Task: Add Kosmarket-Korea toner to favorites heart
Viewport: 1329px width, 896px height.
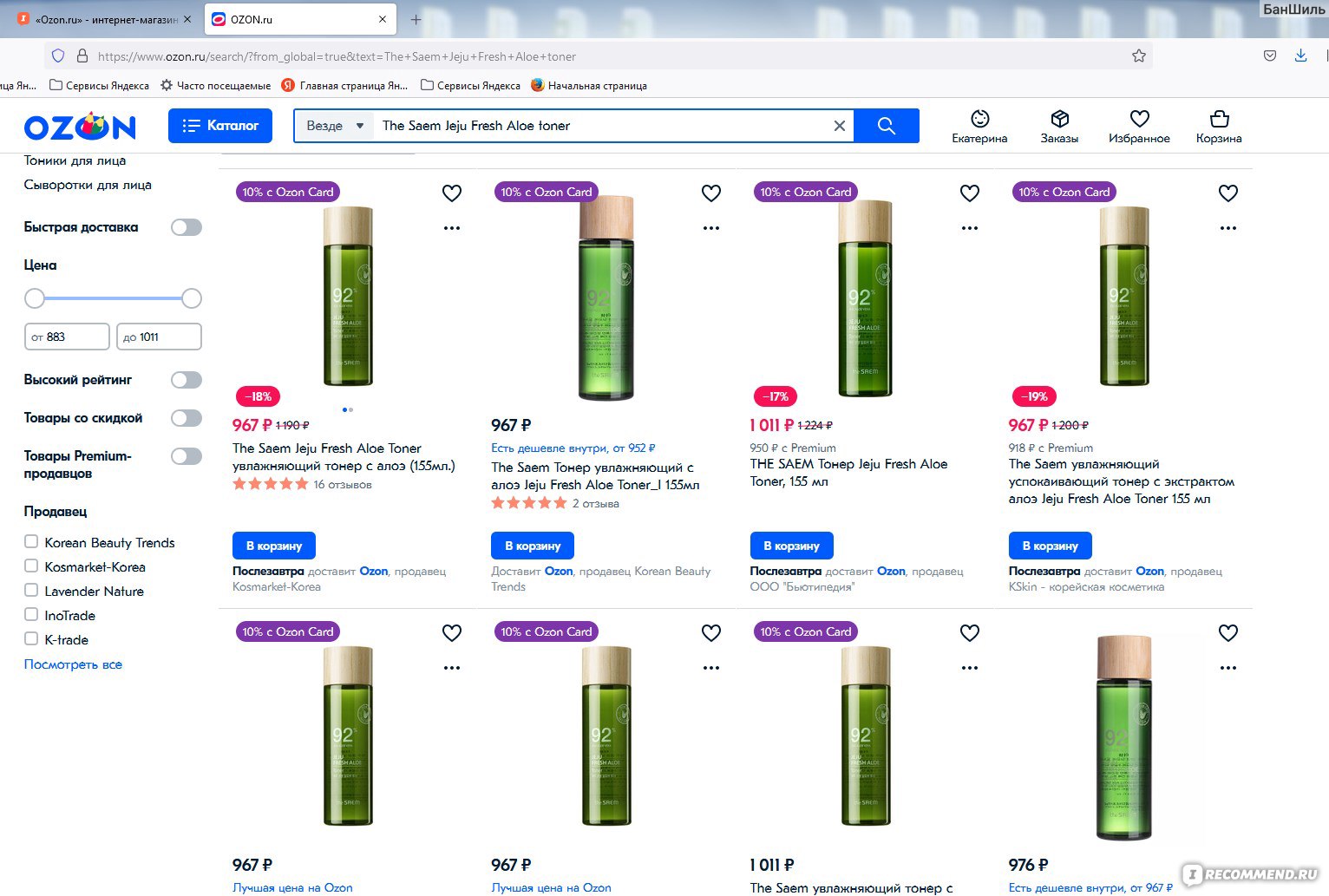Action: click(452, 193)
